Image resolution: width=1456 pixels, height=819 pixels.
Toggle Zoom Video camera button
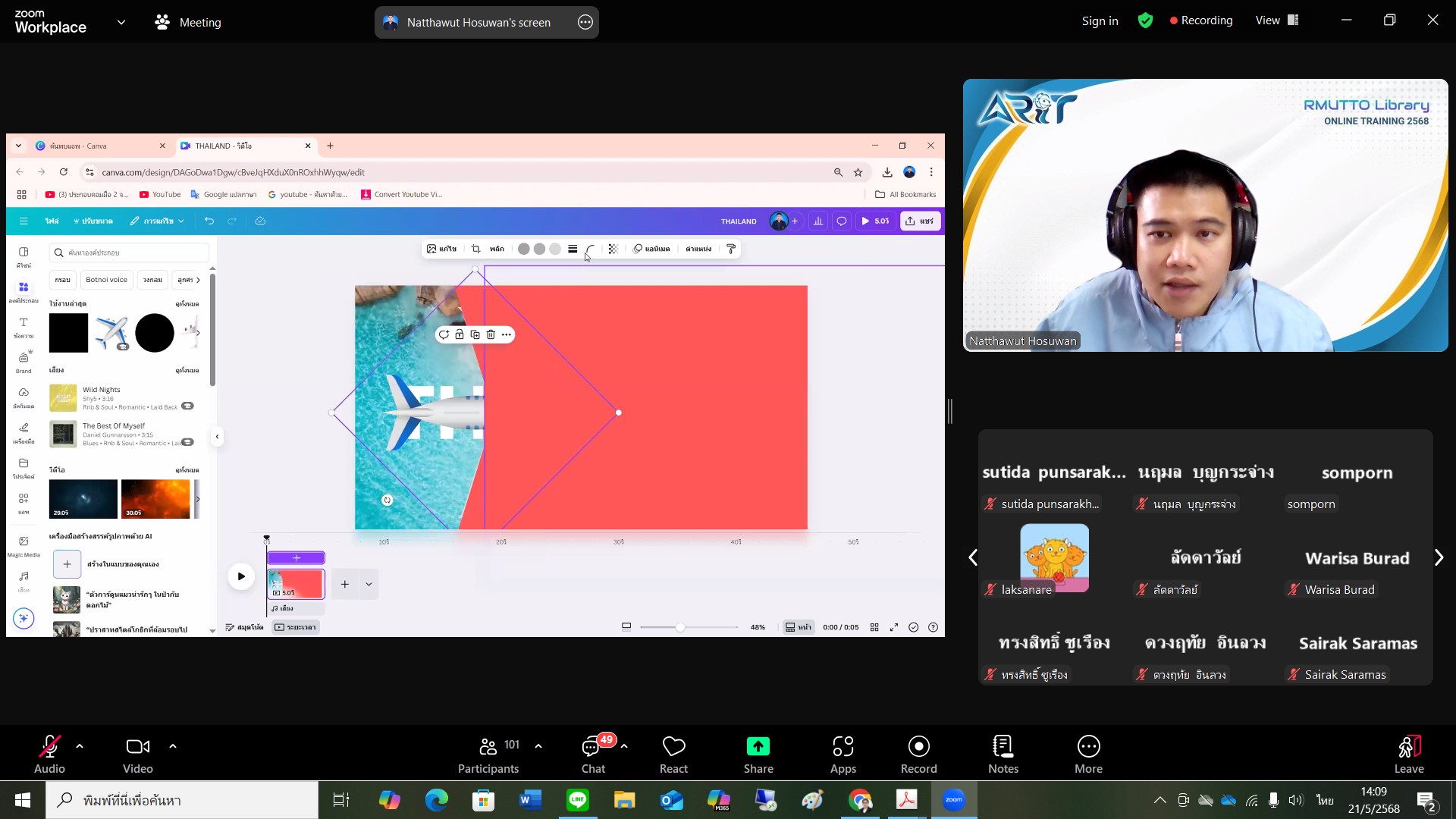tap(137, 755)
